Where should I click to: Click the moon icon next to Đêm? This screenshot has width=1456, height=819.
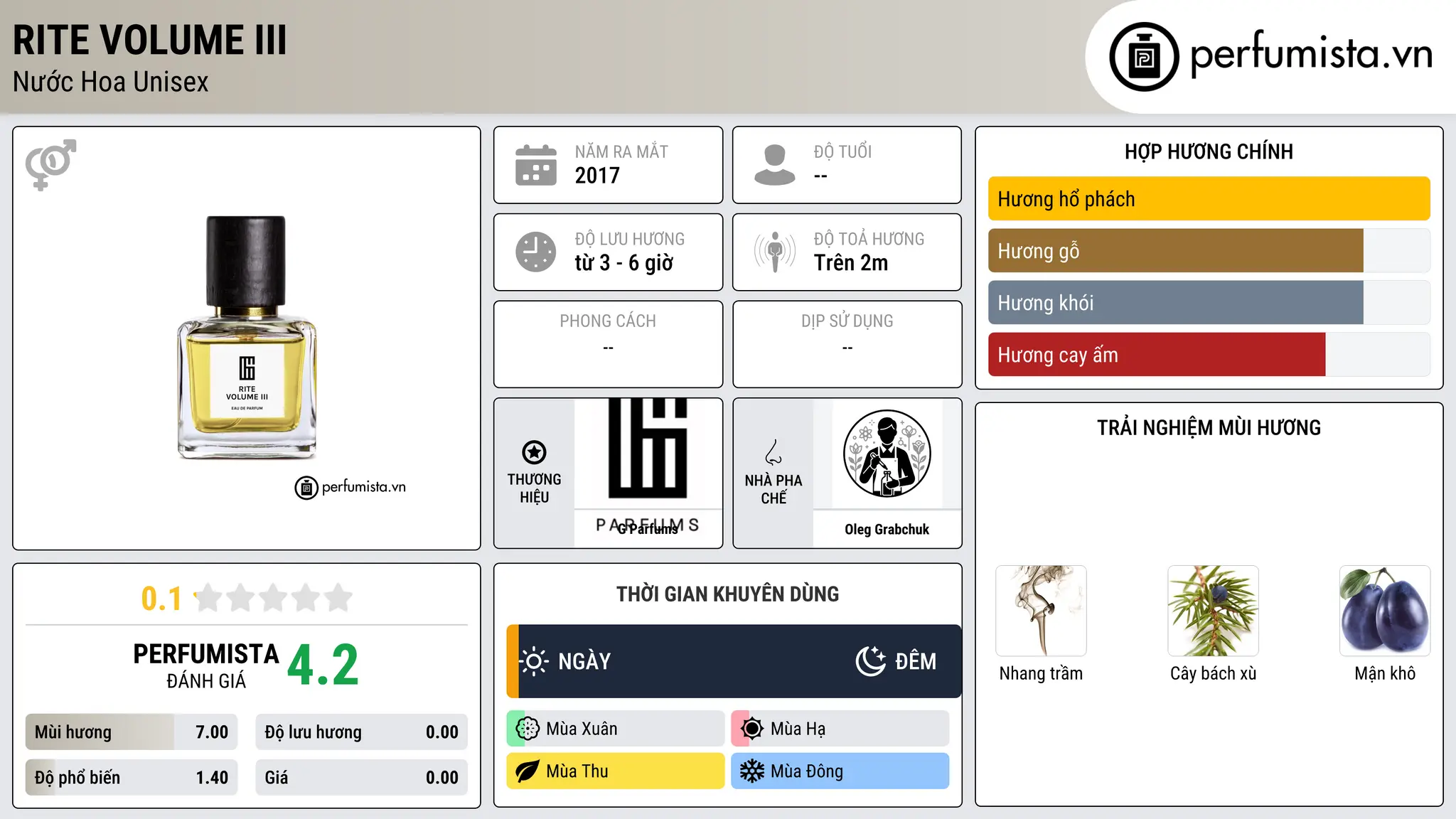[870, 661]
